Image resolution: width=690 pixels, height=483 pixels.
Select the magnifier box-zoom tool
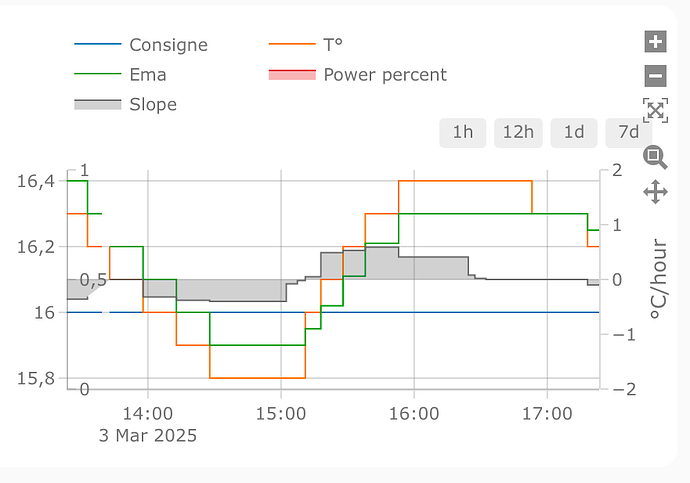(655, 156)
